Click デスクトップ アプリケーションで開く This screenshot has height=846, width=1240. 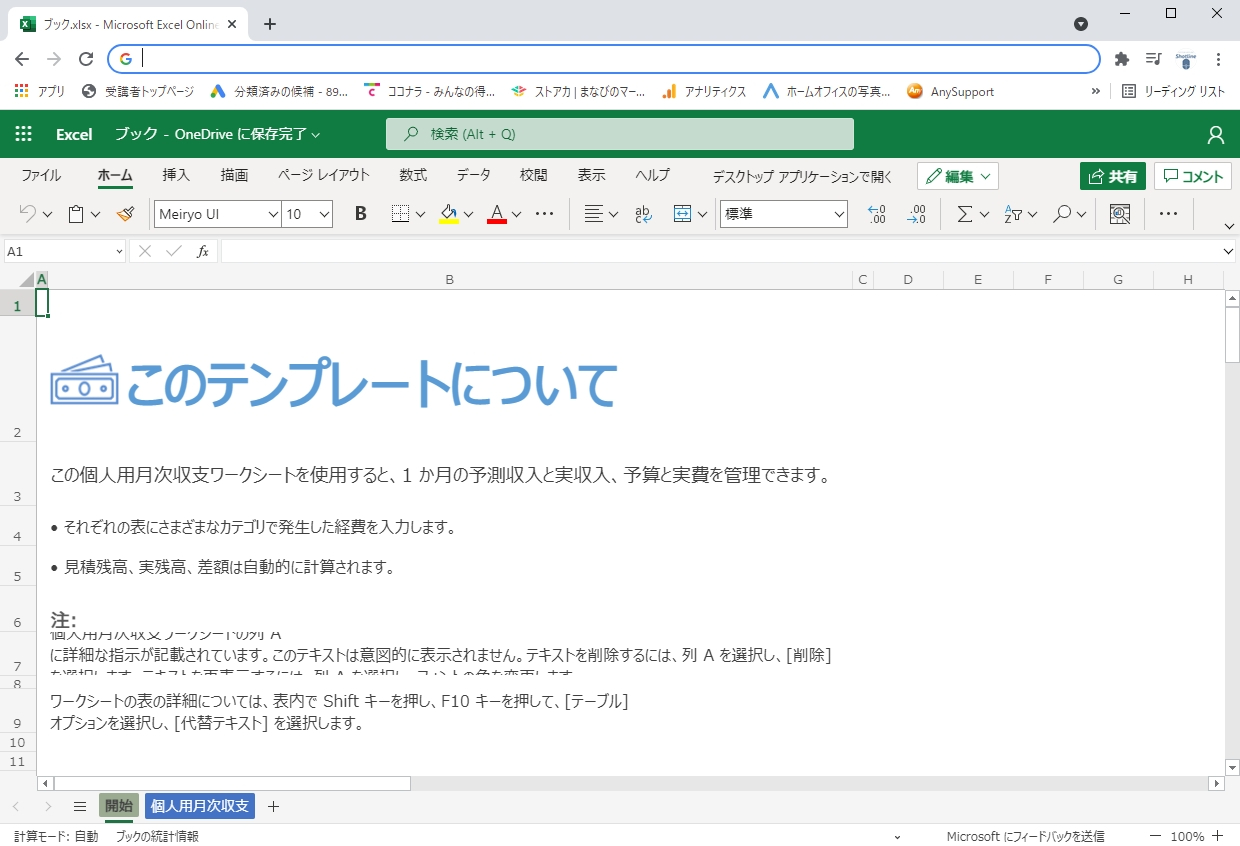point(802,177)
